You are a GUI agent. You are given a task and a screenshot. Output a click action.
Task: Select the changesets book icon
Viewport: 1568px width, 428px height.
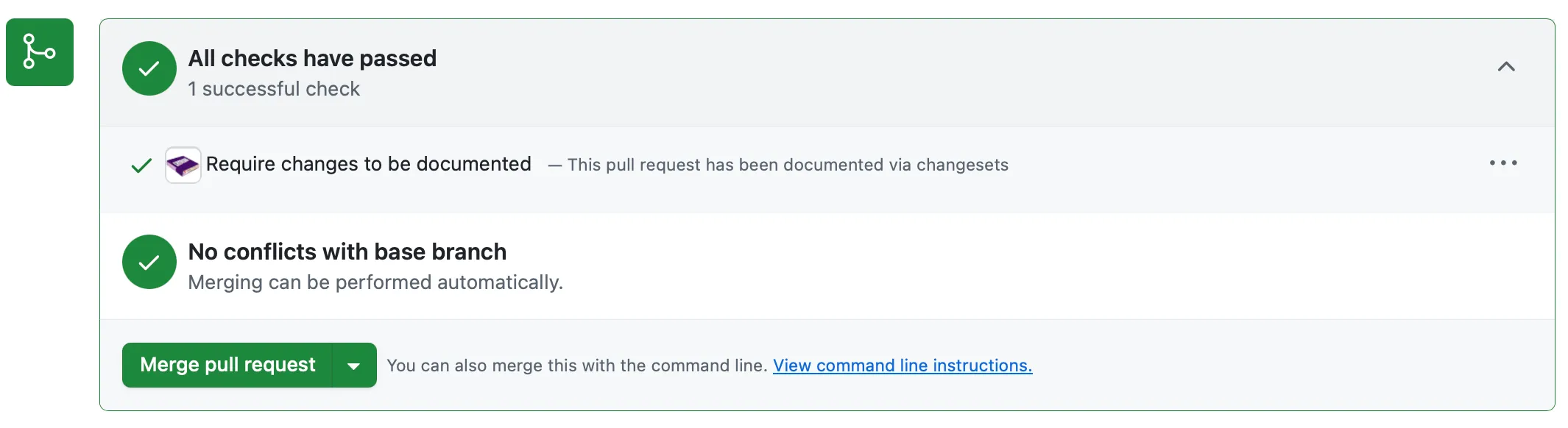[x=182, y=164]
